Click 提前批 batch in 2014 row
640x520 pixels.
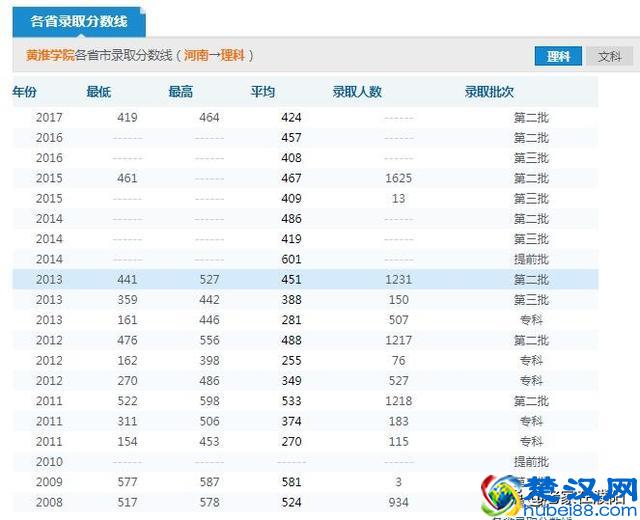pyautogui.click(x=531, y=259)
